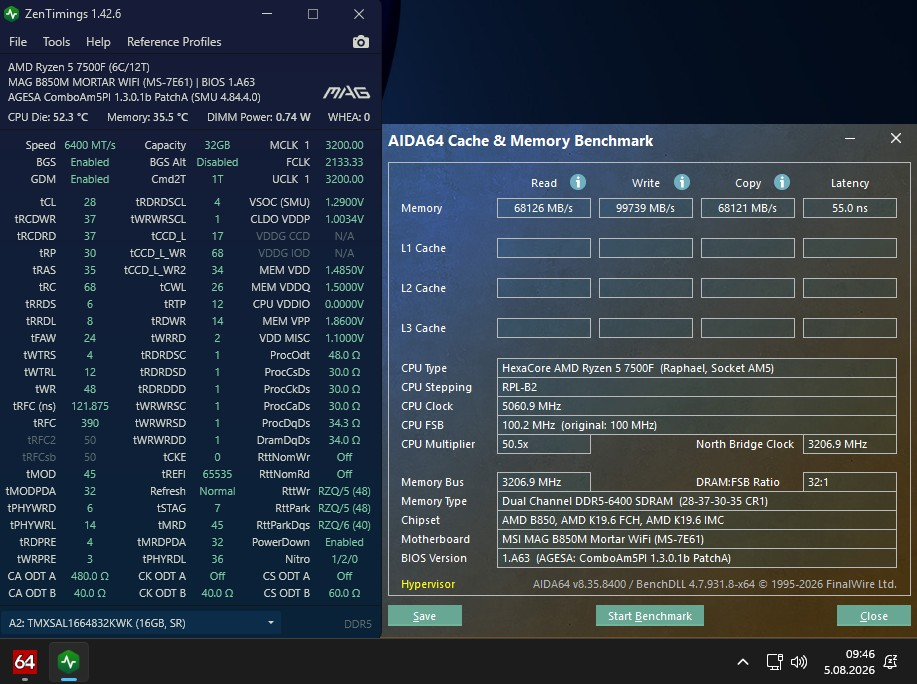Open the File menu in ZenTimings

point(18,42)
